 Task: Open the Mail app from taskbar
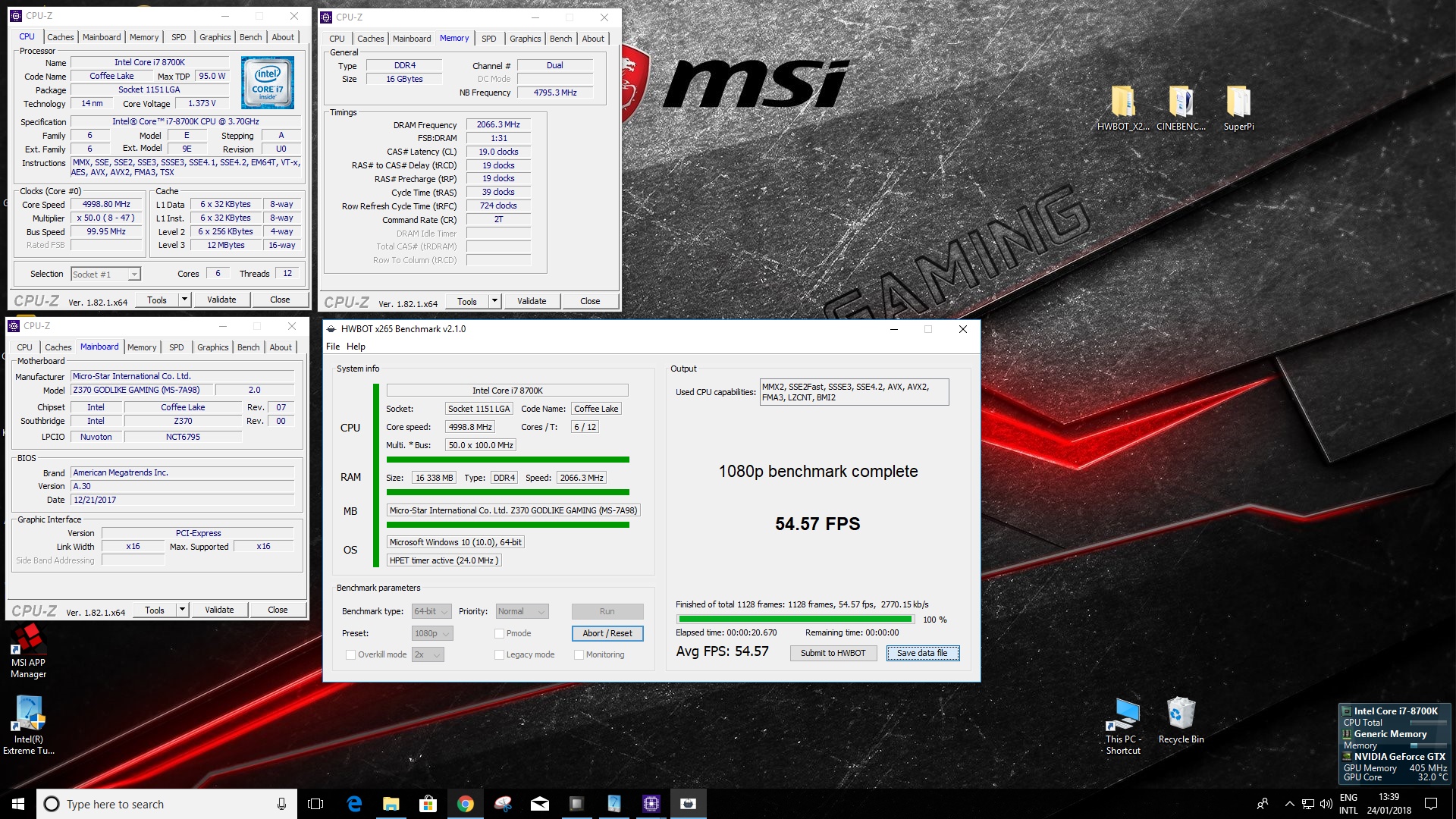(539, 804)
